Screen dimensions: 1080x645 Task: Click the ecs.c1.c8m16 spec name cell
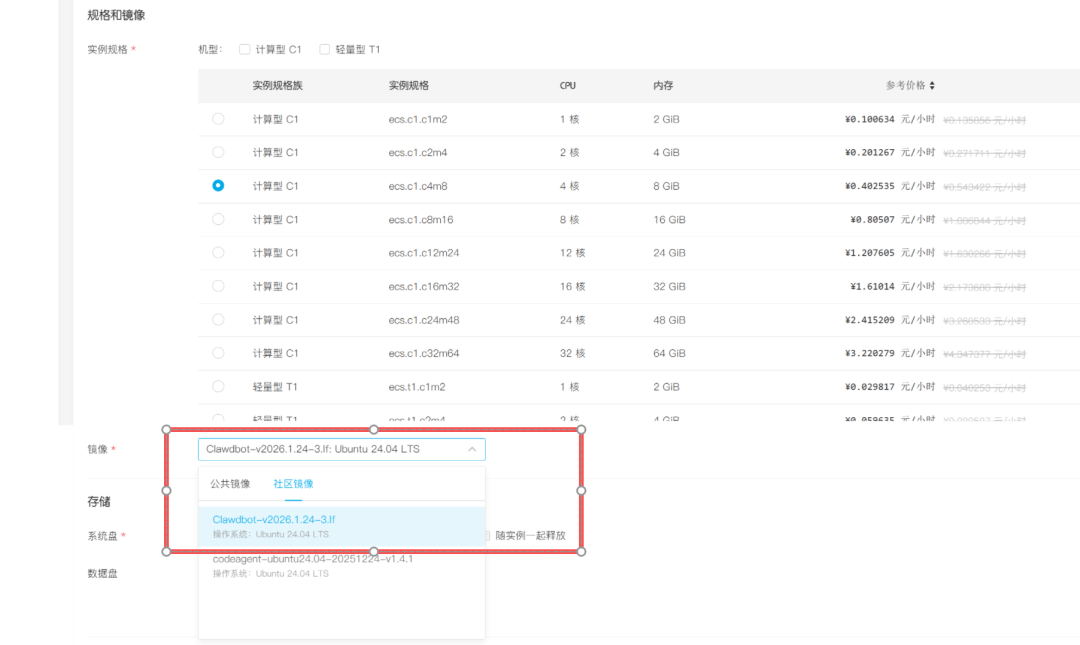[421, 220]
